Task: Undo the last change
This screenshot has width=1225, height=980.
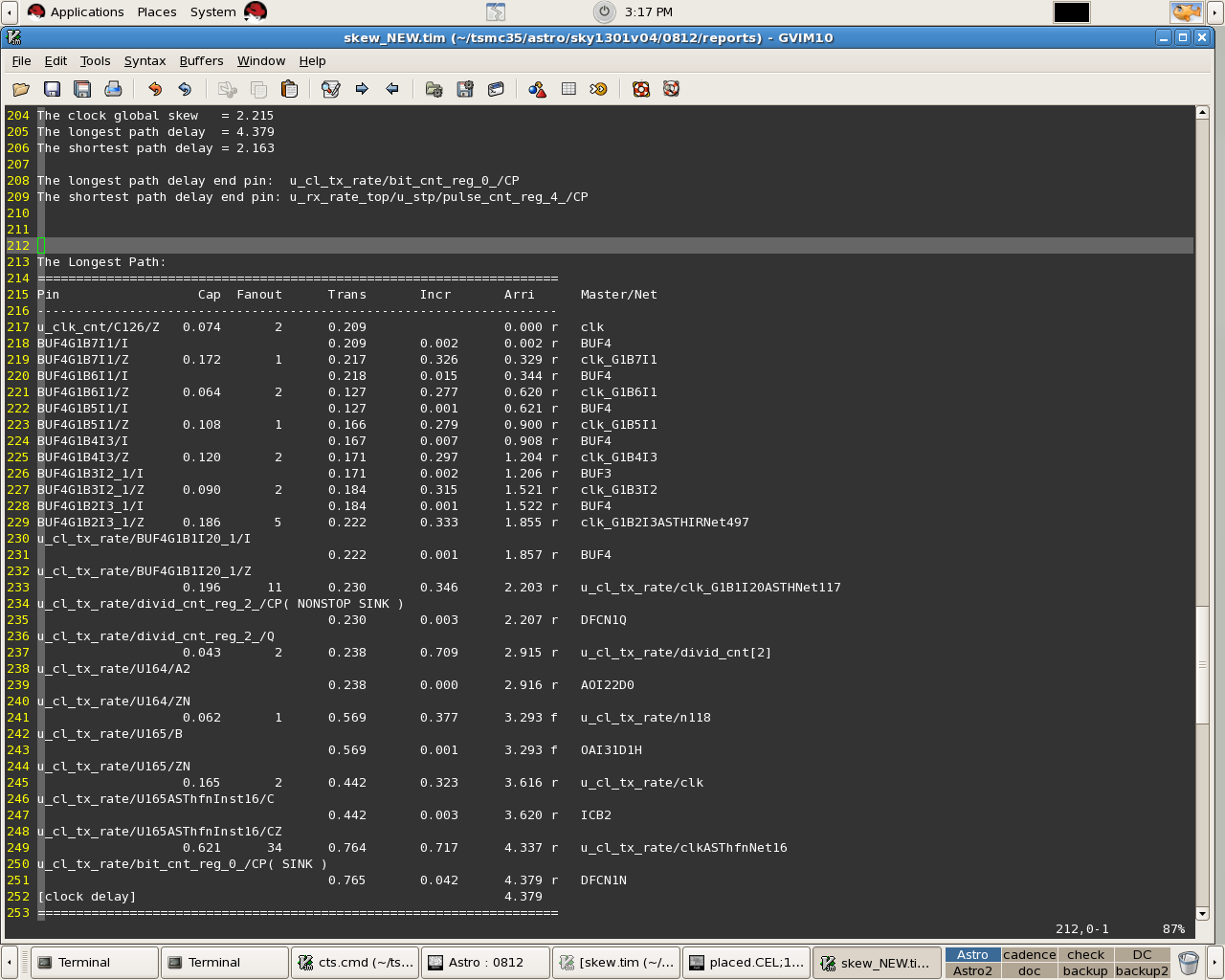Action: pyautogui.click(x=154, y=89)
